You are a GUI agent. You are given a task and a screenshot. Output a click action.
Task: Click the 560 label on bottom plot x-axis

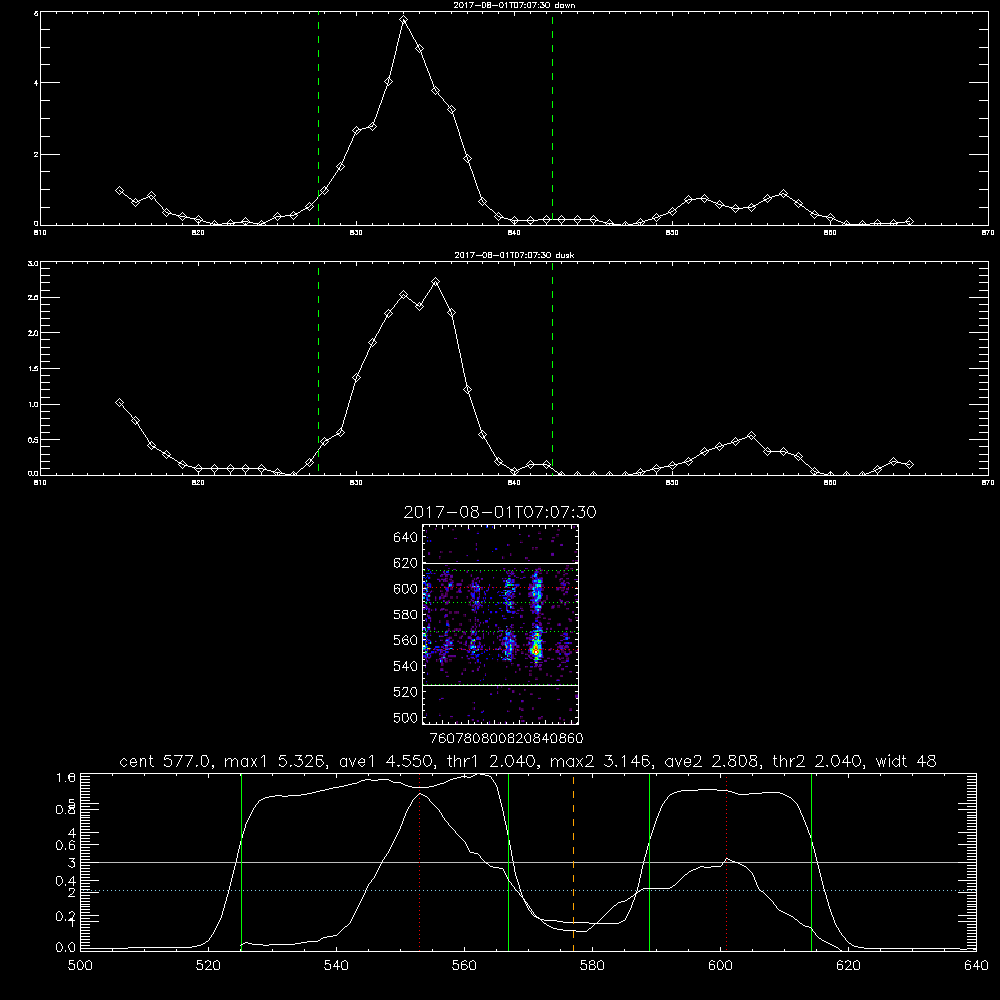click(464, 966)
